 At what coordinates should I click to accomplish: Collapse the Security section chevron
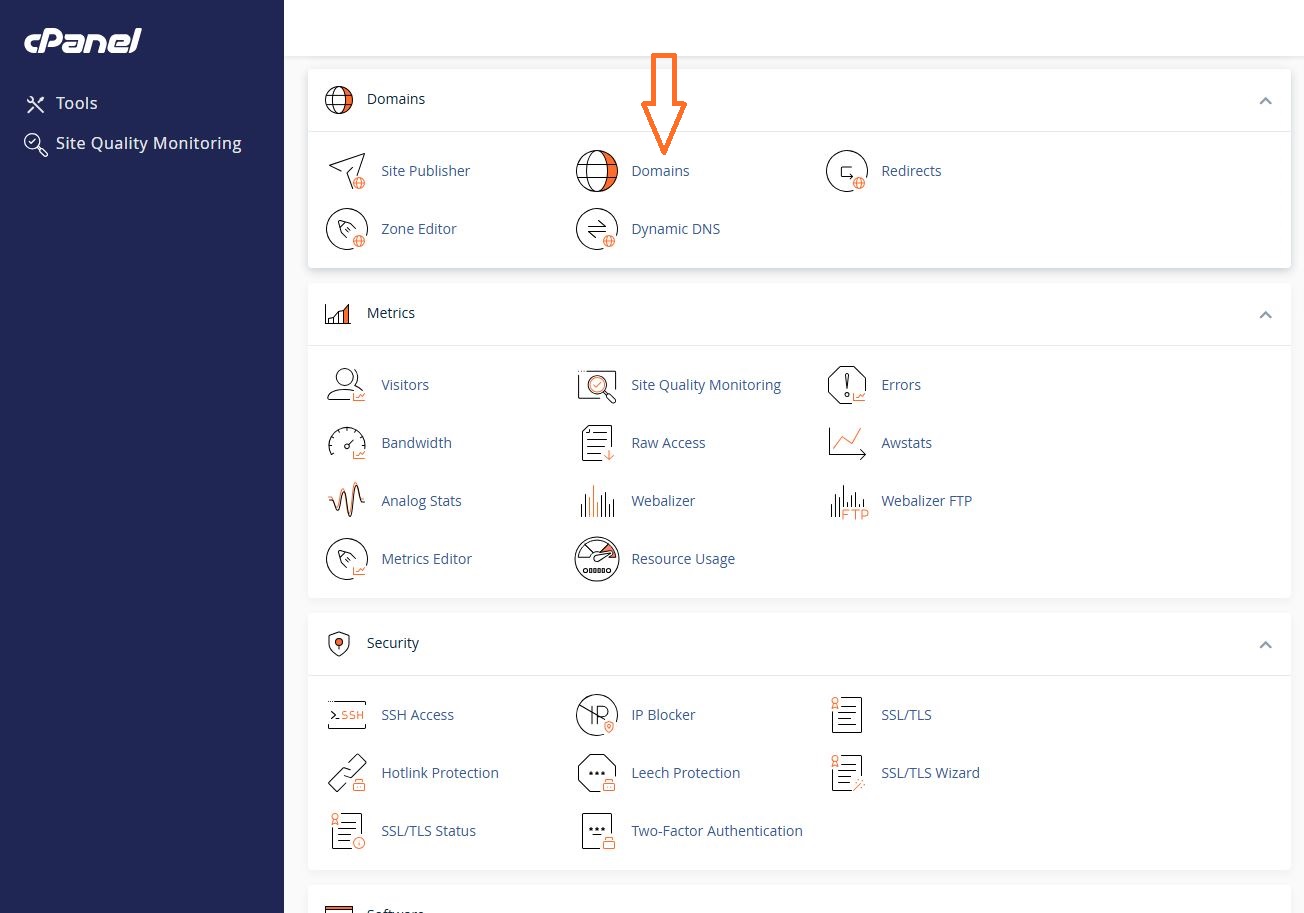(1265, 644)
